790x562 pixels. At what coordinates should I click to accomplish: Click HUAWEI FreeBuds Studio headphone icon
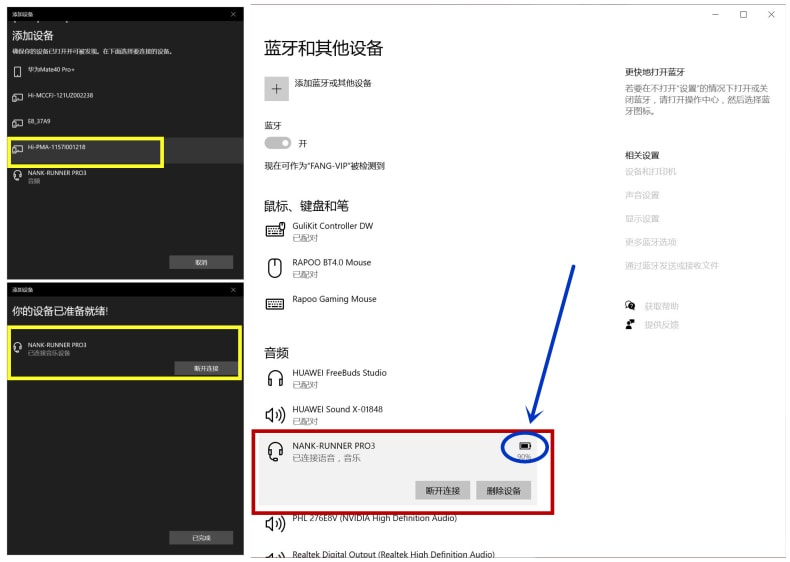coord(275,378)
